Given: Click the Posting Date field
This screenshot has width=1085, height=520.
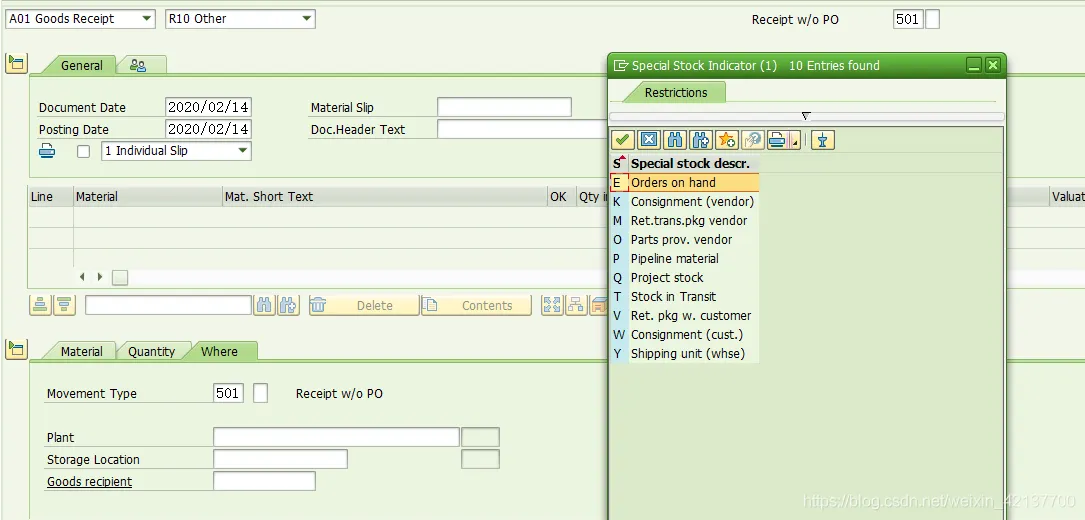Looking at the screenshot, I should point(208,129).
